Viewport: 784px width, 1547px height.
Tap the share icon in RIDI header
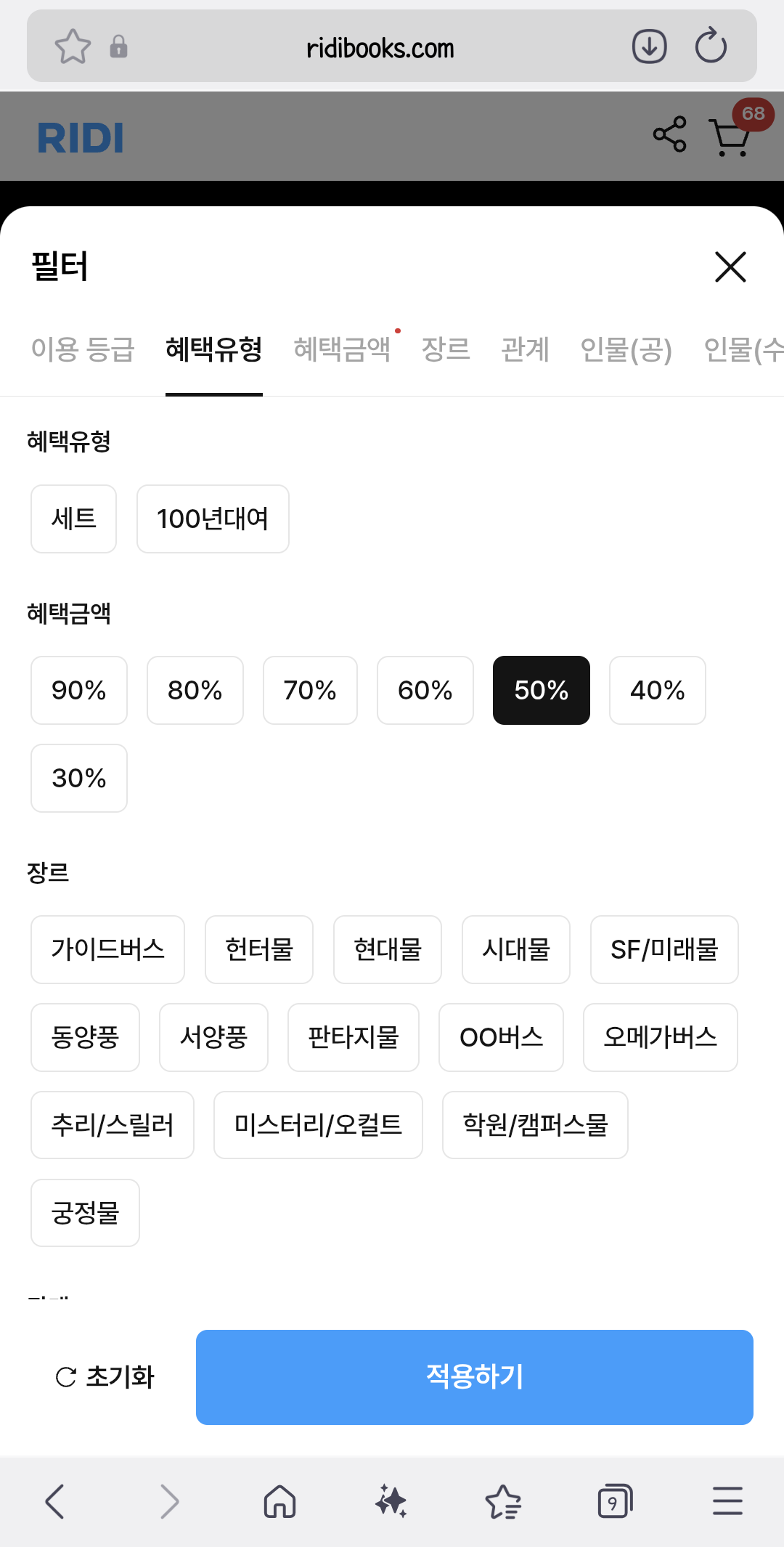tap(669, 134)
